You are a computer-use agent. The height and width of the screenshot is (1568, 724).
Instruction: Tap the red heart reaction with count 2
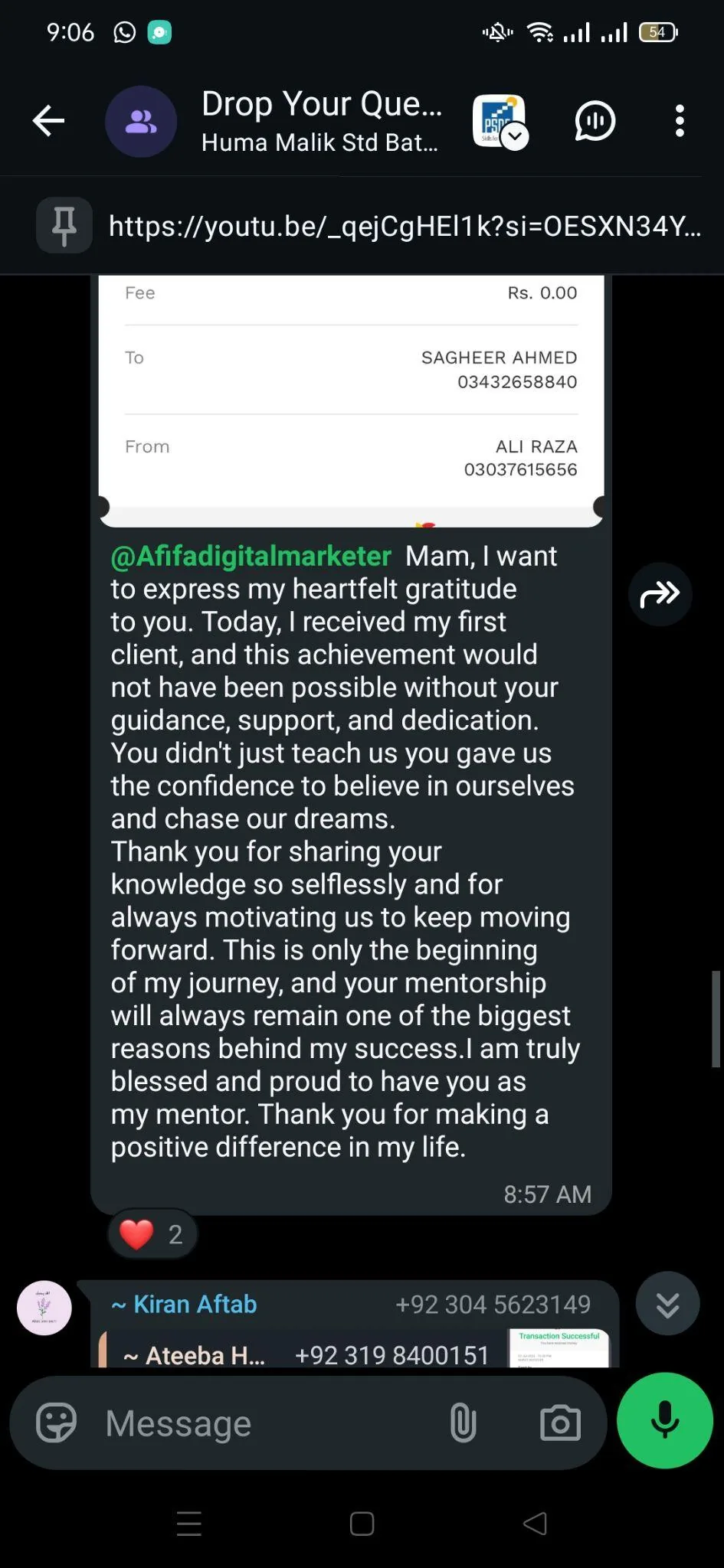pyautogui.click(x=152, y=1233)
